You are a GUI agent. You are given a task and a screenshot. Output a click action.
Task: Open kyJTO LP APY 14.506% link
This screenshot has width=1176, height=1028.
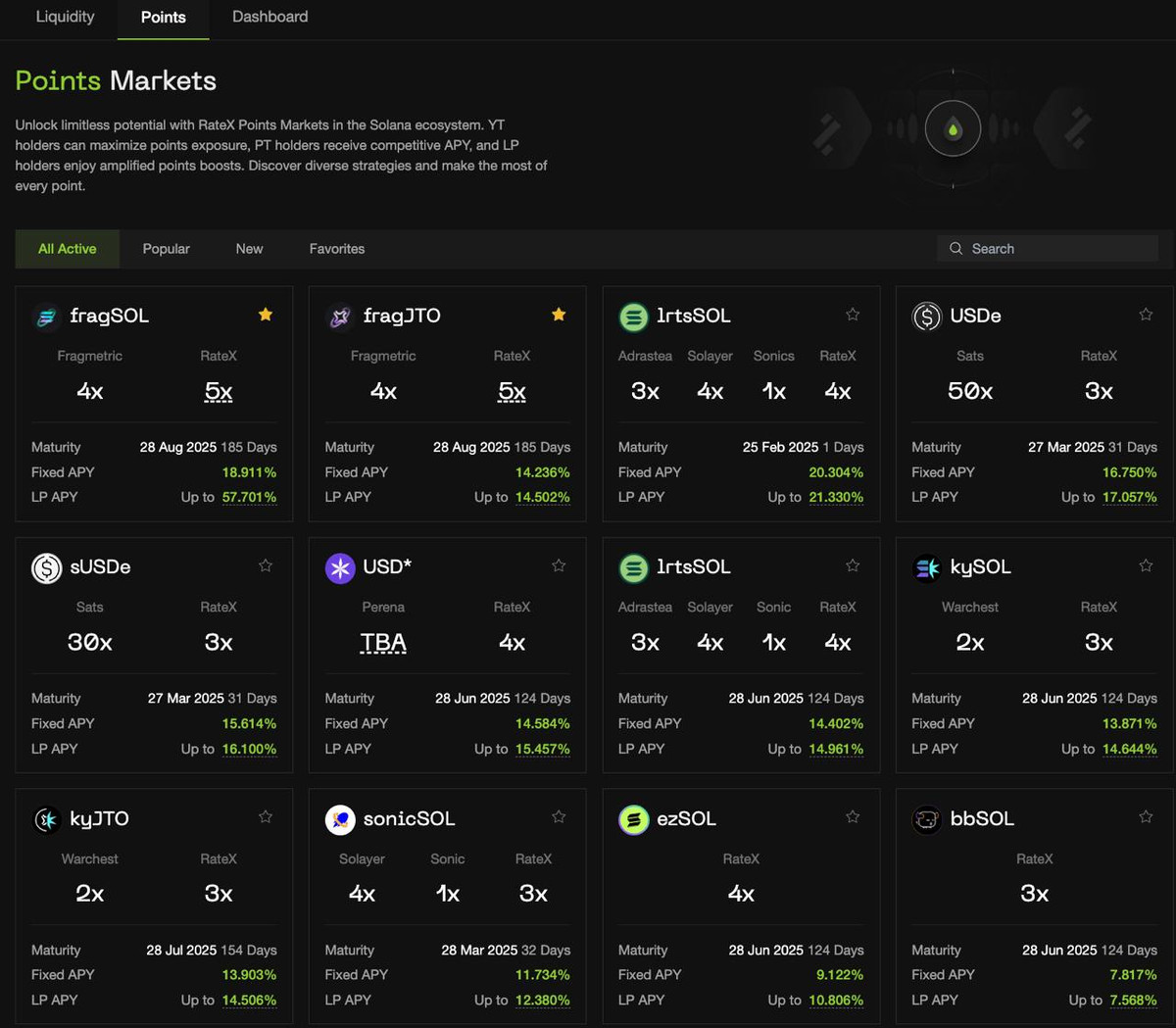pos(249,1001)
